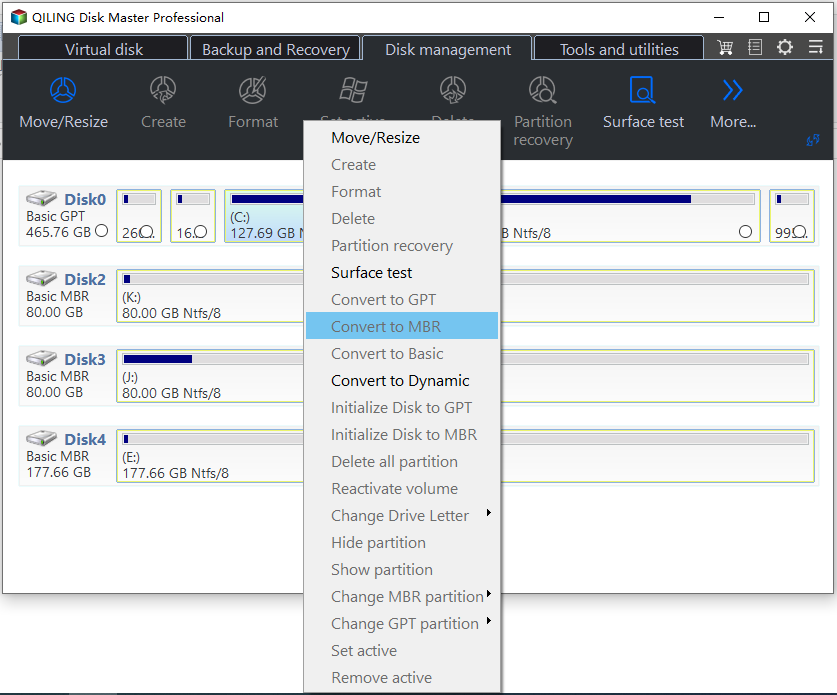Open the More... toolbar chevron
Image resolution: width=837 pixels, height=695 pixels.
coord(732,90)
